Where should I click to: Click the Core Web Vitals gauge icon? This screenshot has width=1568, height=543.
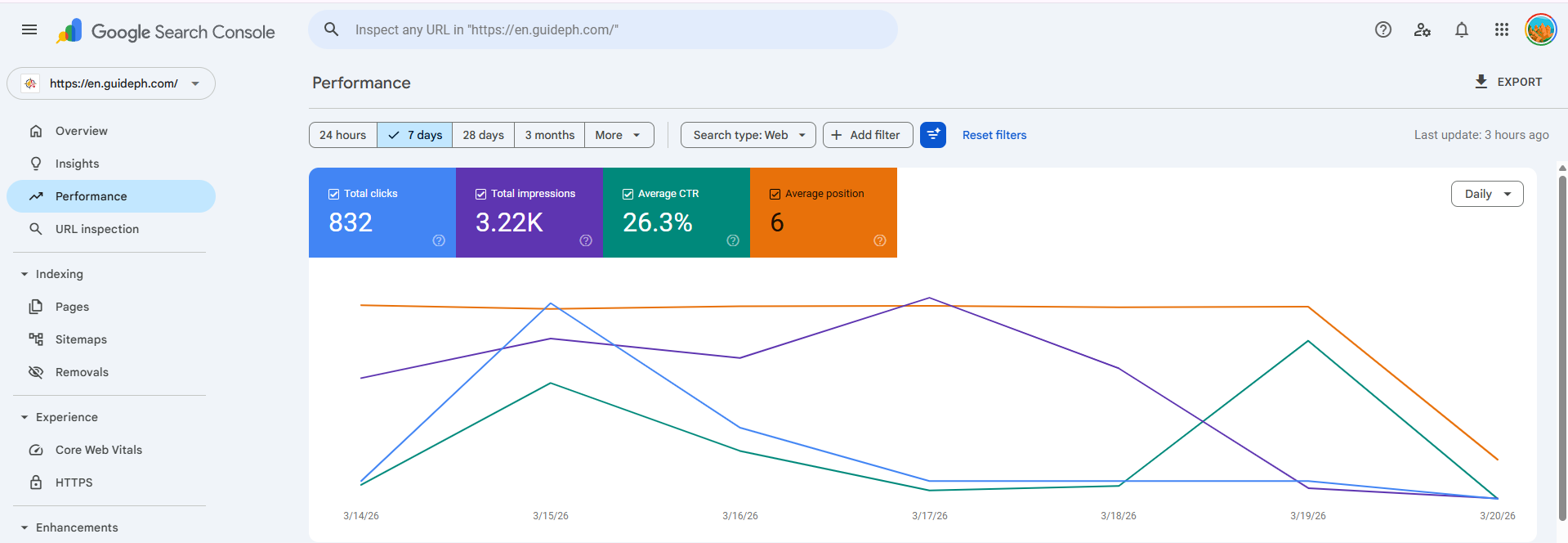pyautogui.click(x=36, y=450)
